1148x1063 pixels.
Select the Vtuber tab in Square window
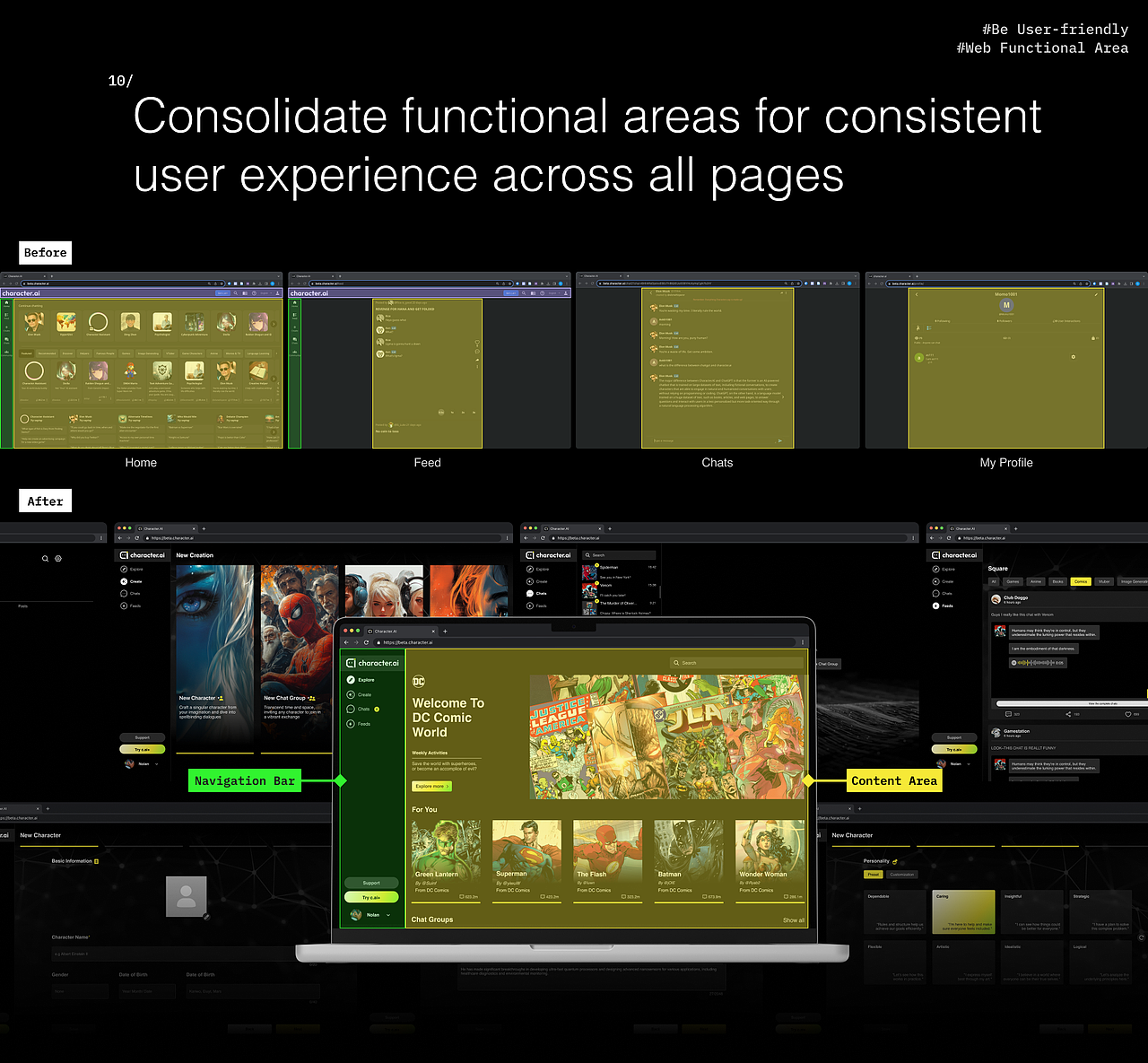coord(1104,581)
